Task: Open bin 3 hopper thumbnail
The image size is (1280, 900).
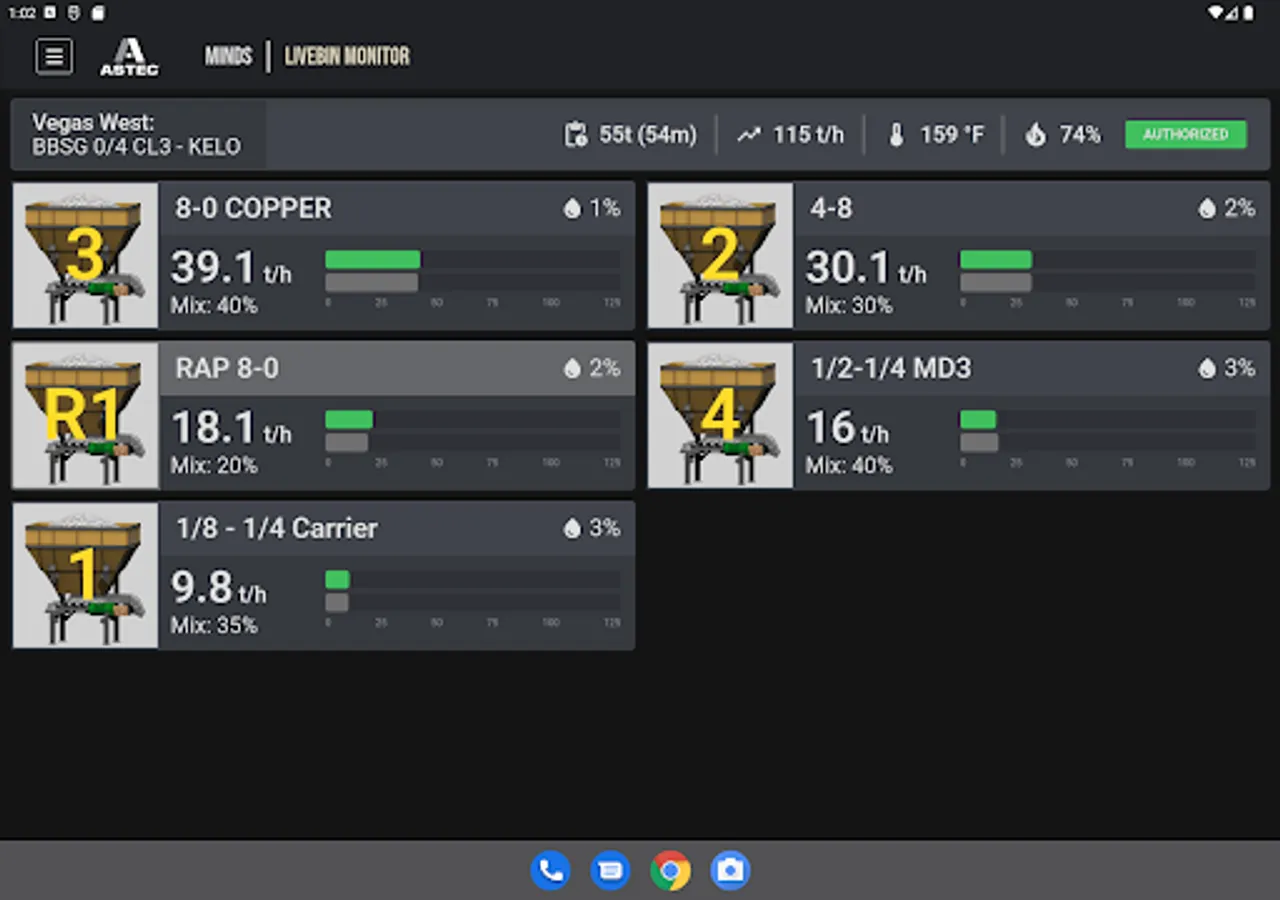Action: click(x=86, y=255)
